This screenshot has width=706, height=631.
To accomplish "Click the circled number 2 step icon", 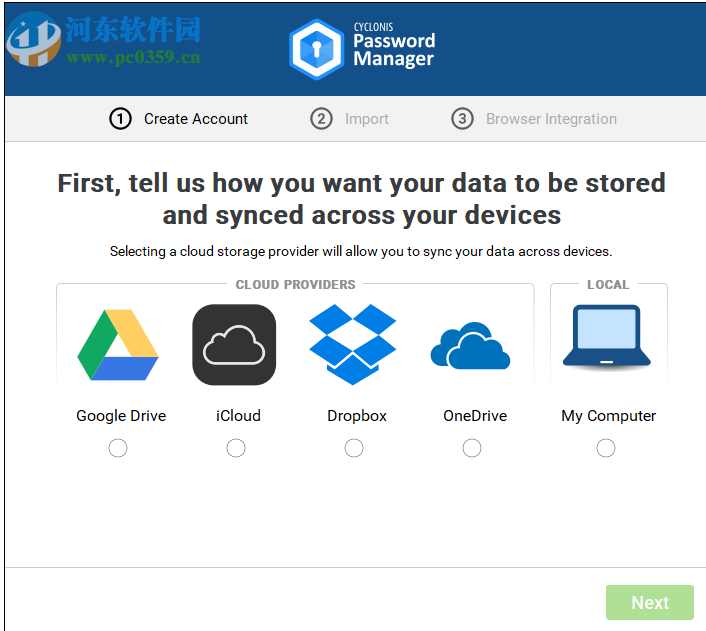I will pyautogui.click(x=321, y=119).
